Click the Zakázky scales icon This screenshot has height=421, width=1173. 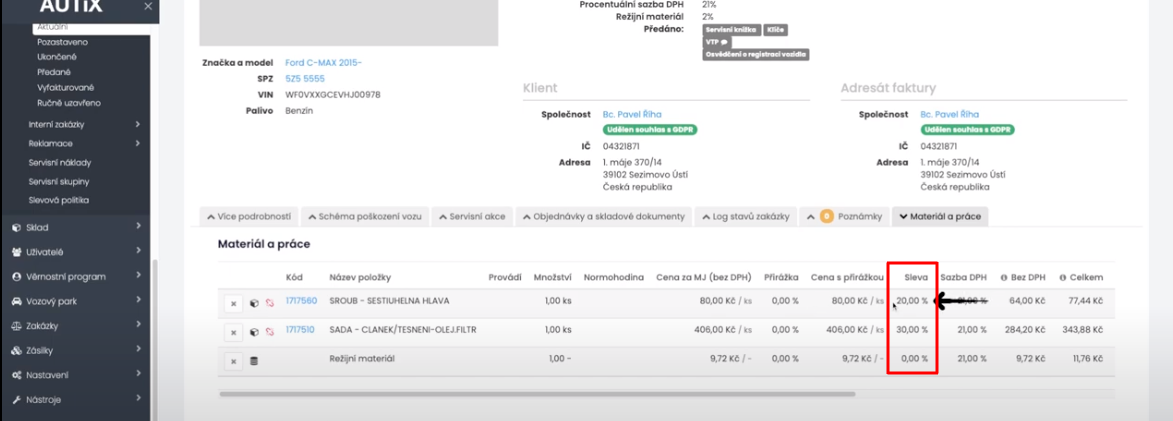click(x=16, y=326)
